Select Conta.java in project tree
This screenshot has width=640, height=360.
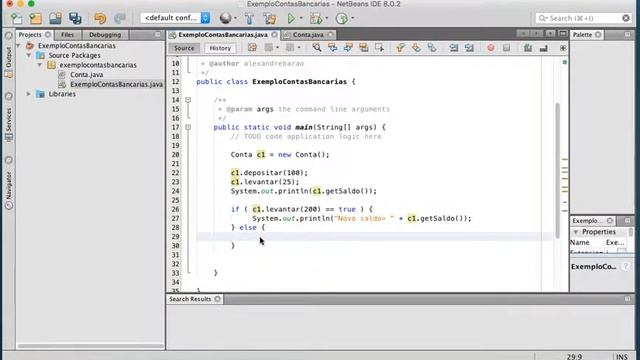pos(87,75)
